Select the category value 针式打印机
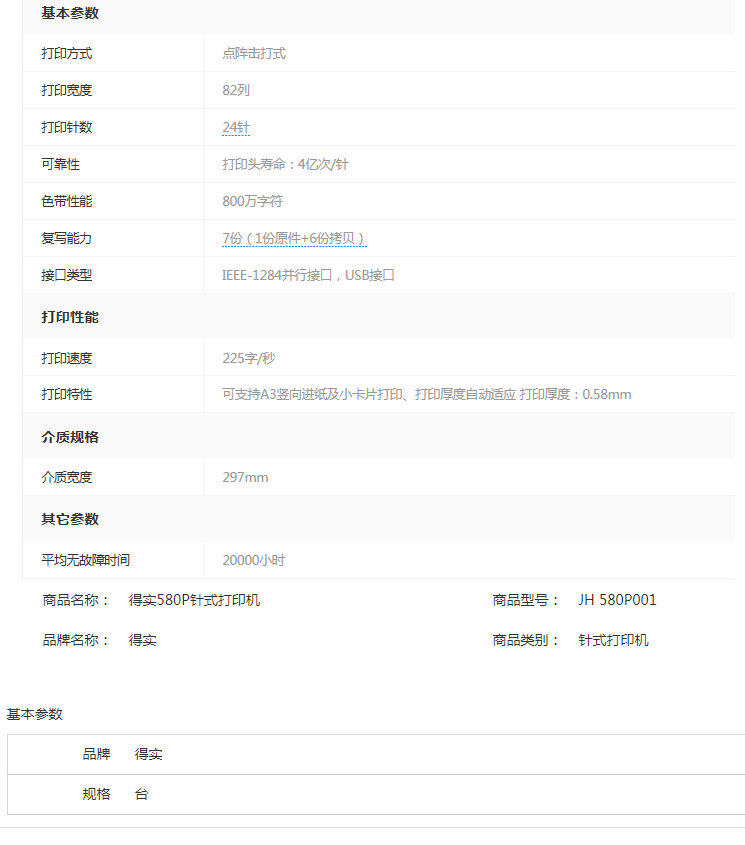This screenshot has height=845, width=745. point(613,640)
